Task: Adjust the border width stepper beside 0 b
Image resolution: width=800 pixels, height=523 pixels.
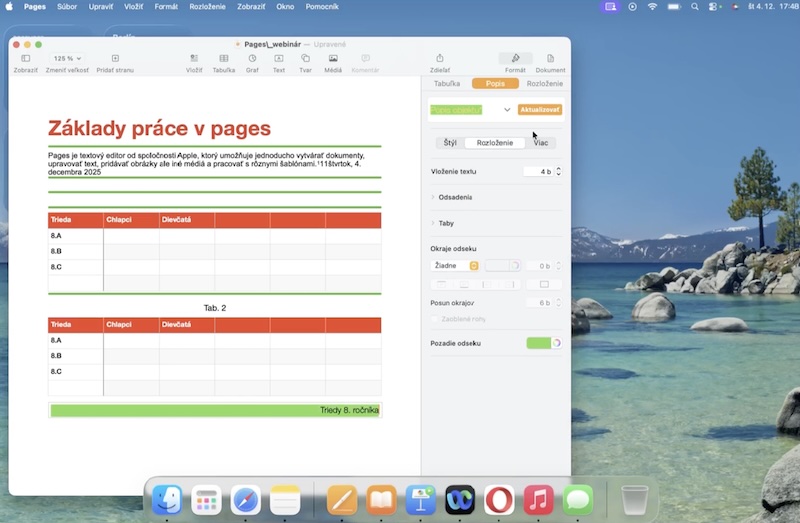Action: point(558,266)
